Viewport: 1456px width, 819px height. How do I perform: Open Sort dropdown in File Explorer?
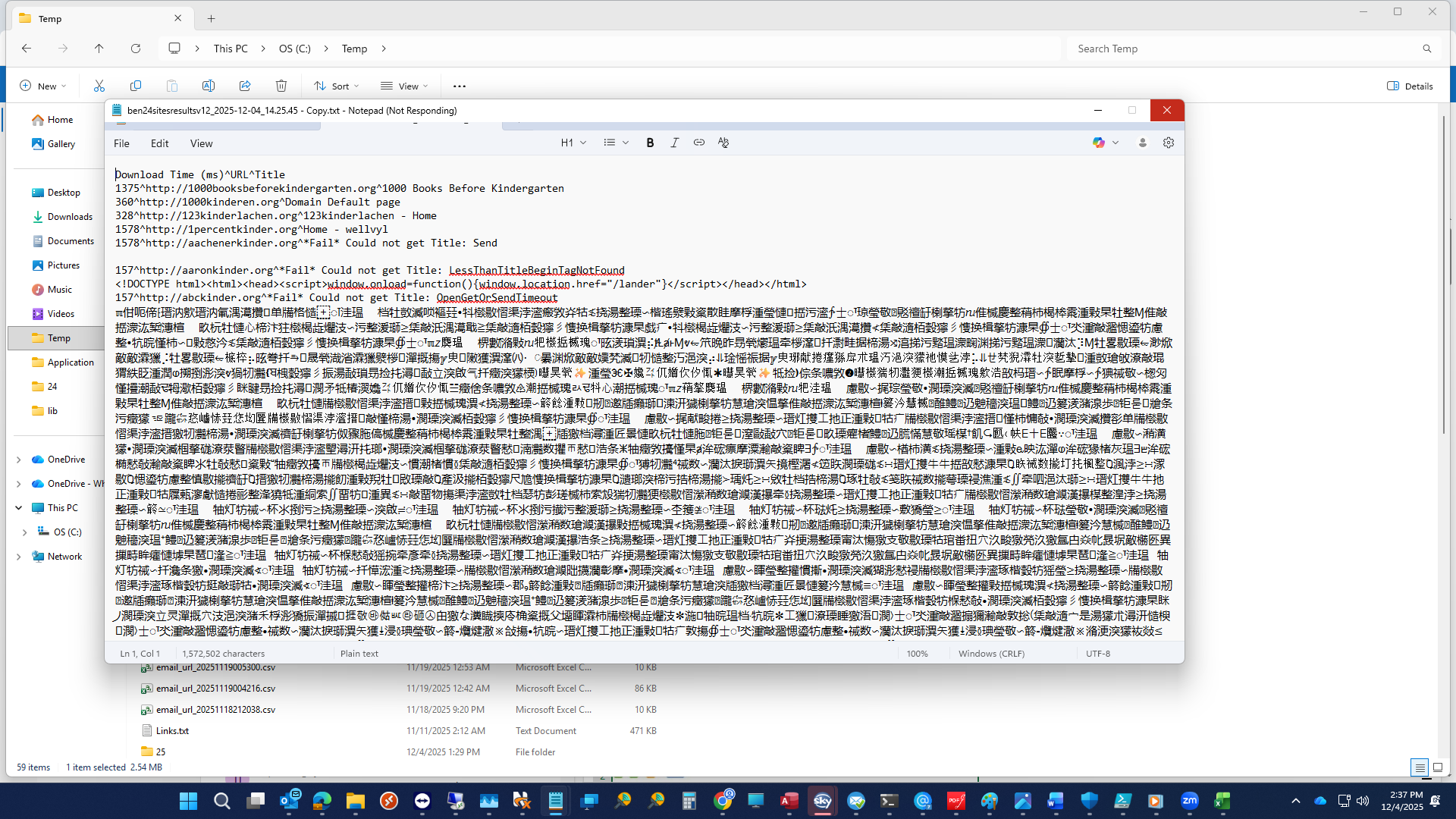[x=337, y=86]
